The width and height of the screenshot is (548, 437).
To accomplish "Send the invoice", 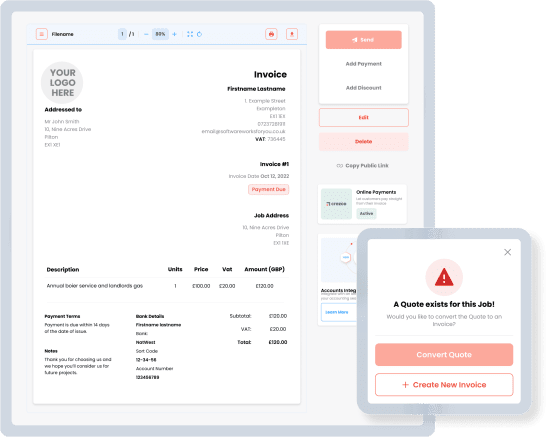I will 363,40.
